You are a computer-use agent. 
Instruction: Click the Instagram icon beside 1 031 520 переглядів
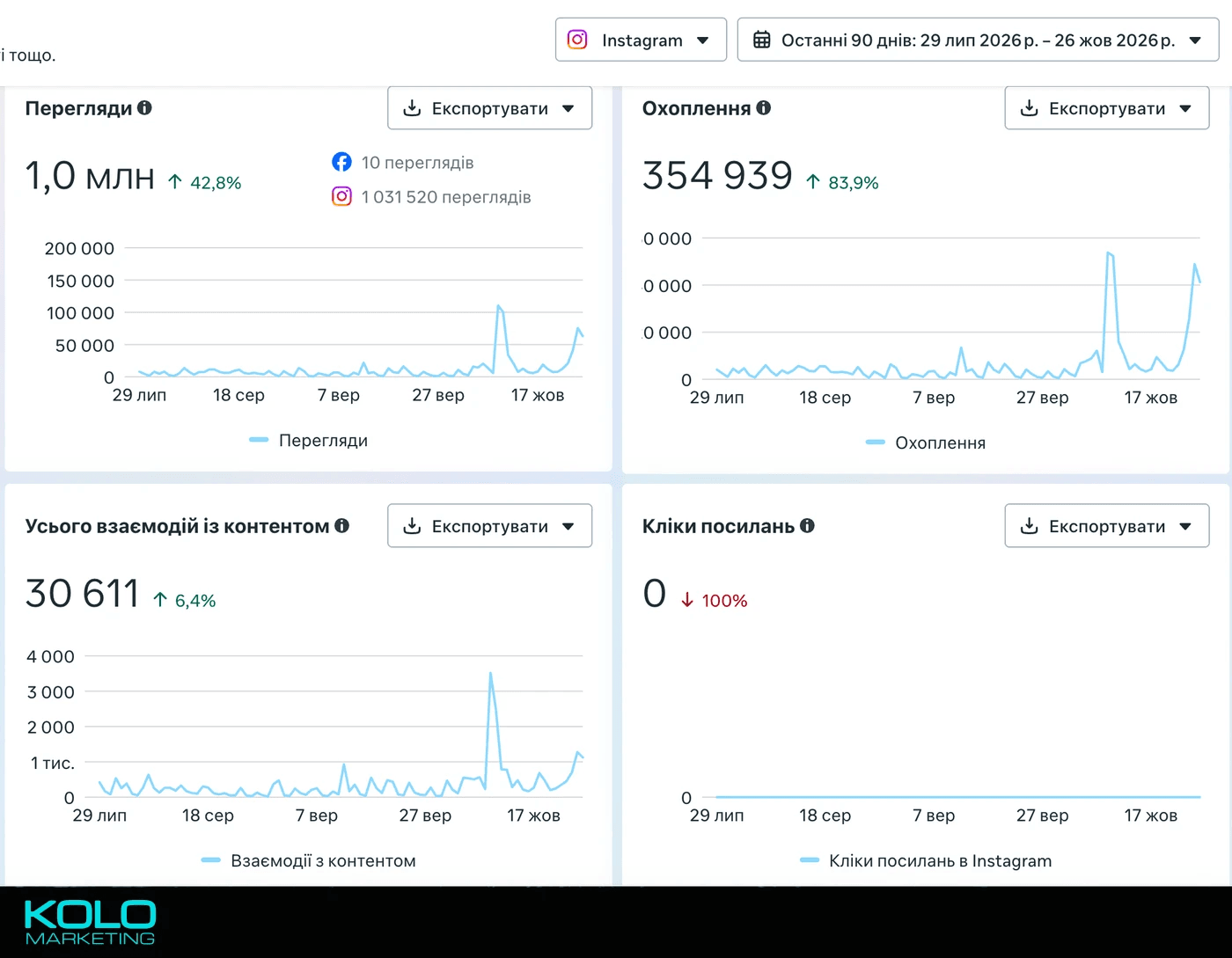point(341,196)
